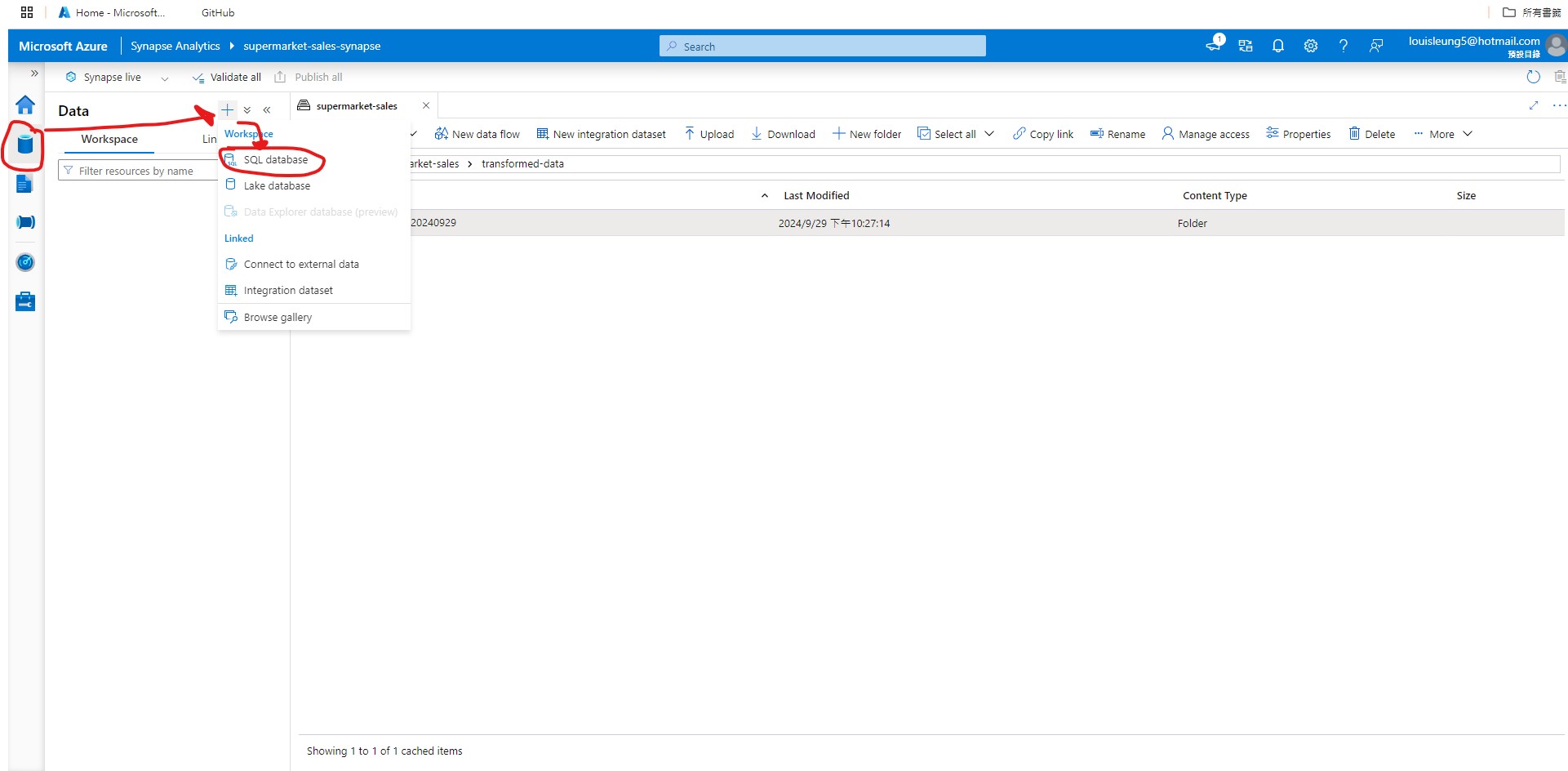Open the Manage hub toolbox icon
Viewport: 1568px width, 771px height.
pyautogui.click(x=25, y=301)
